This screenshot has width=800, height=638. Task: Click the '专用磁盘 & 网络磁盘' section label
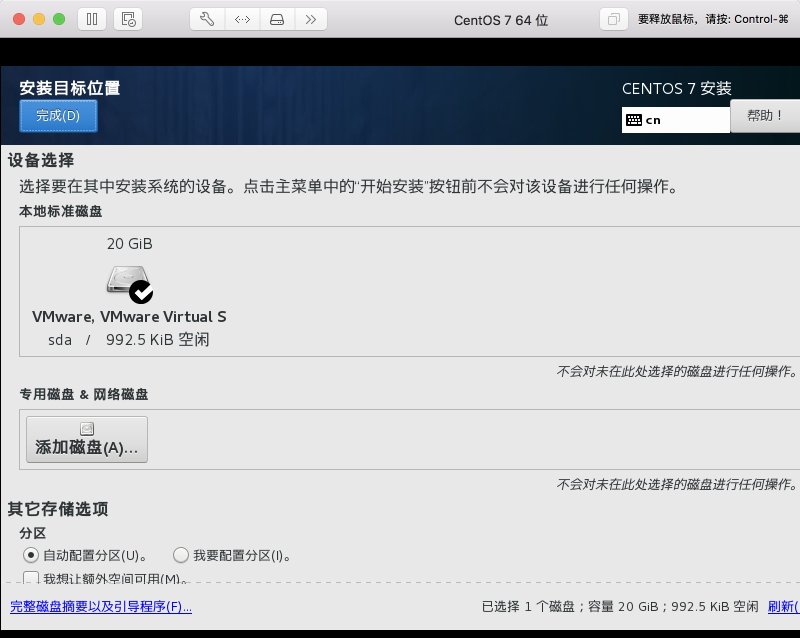(84, 394)
